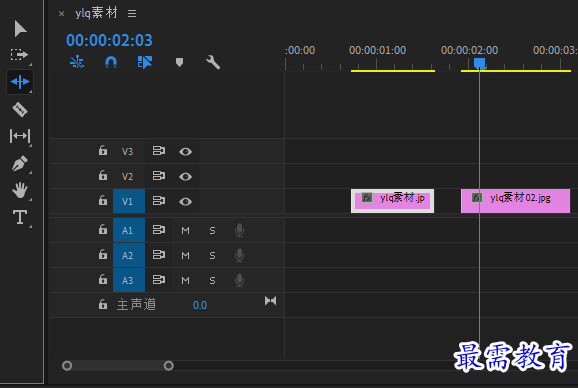
Task: Open timeline display settings wrench
Action: point(213,62)
